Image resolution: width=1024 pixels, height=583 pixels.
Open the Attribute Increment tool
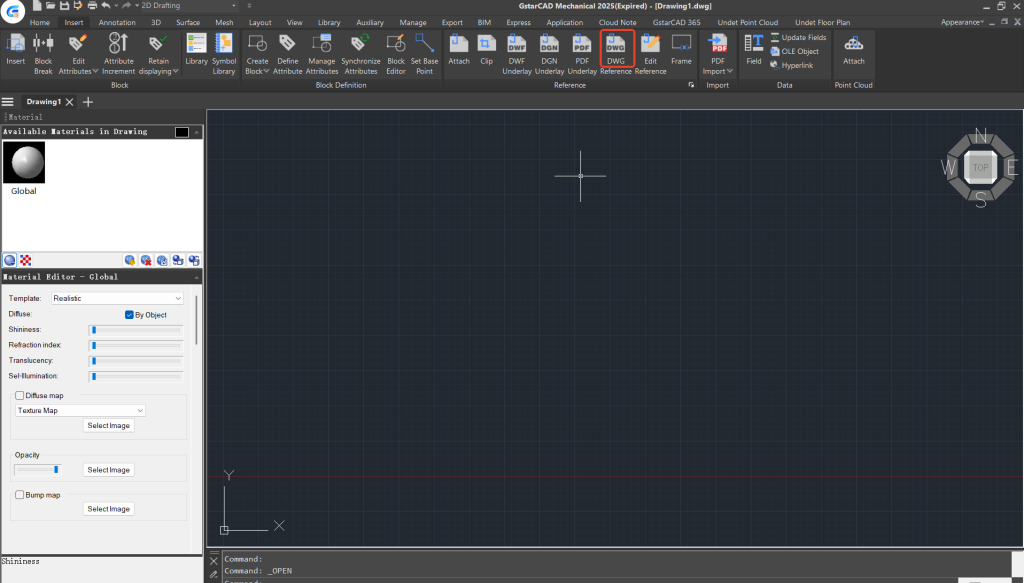coord(118,54)
